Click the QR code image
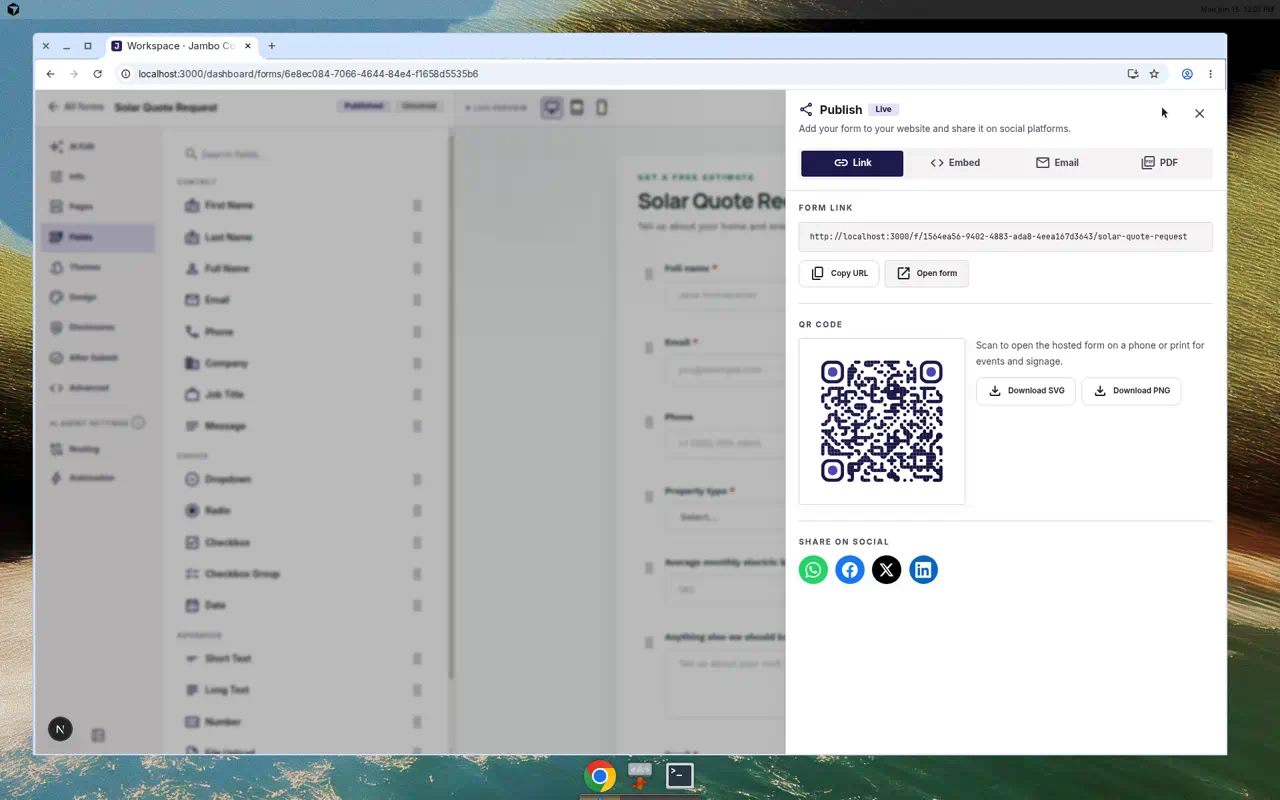1280x800 pixels. pos(882,421)
